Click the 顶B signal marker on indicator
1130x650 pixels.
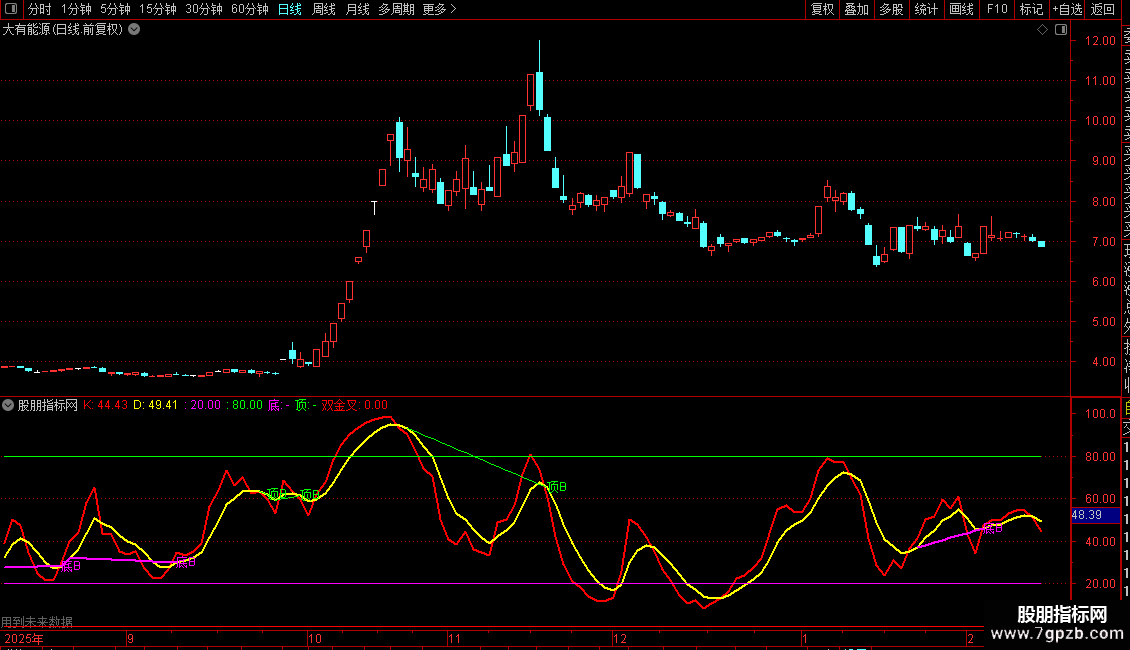(556, 487)
